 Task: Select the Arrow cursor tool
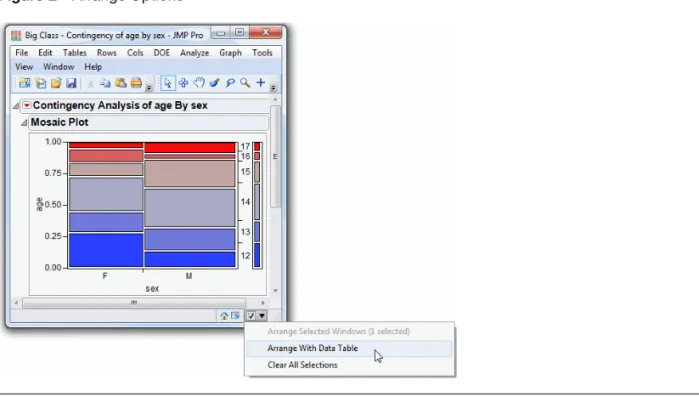pyautogui.click(x=168, y=83)
